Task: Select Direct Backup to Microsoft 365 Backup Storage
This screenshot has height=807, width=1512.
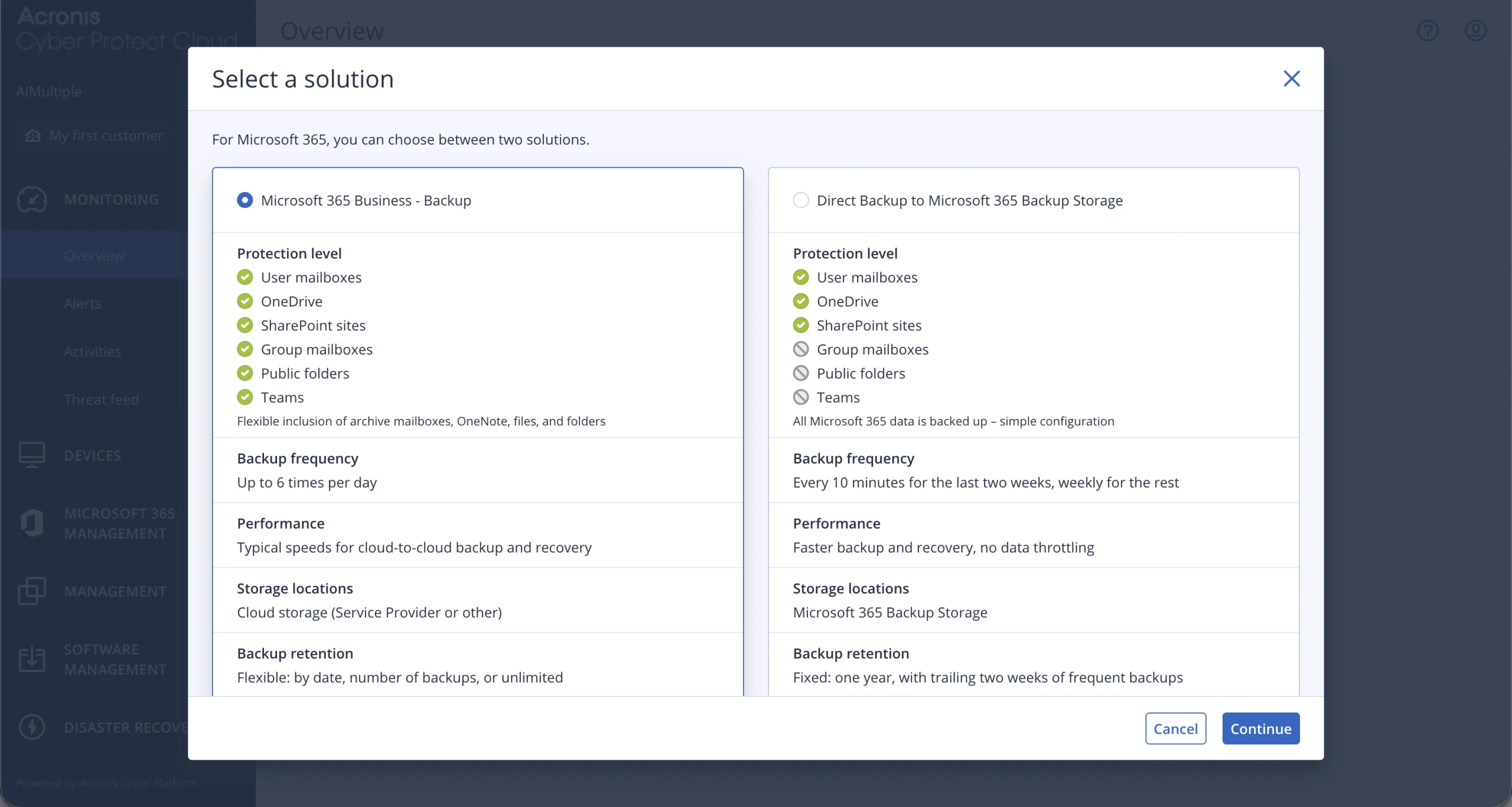Action: pyautogui.click(x=800, y=200)
